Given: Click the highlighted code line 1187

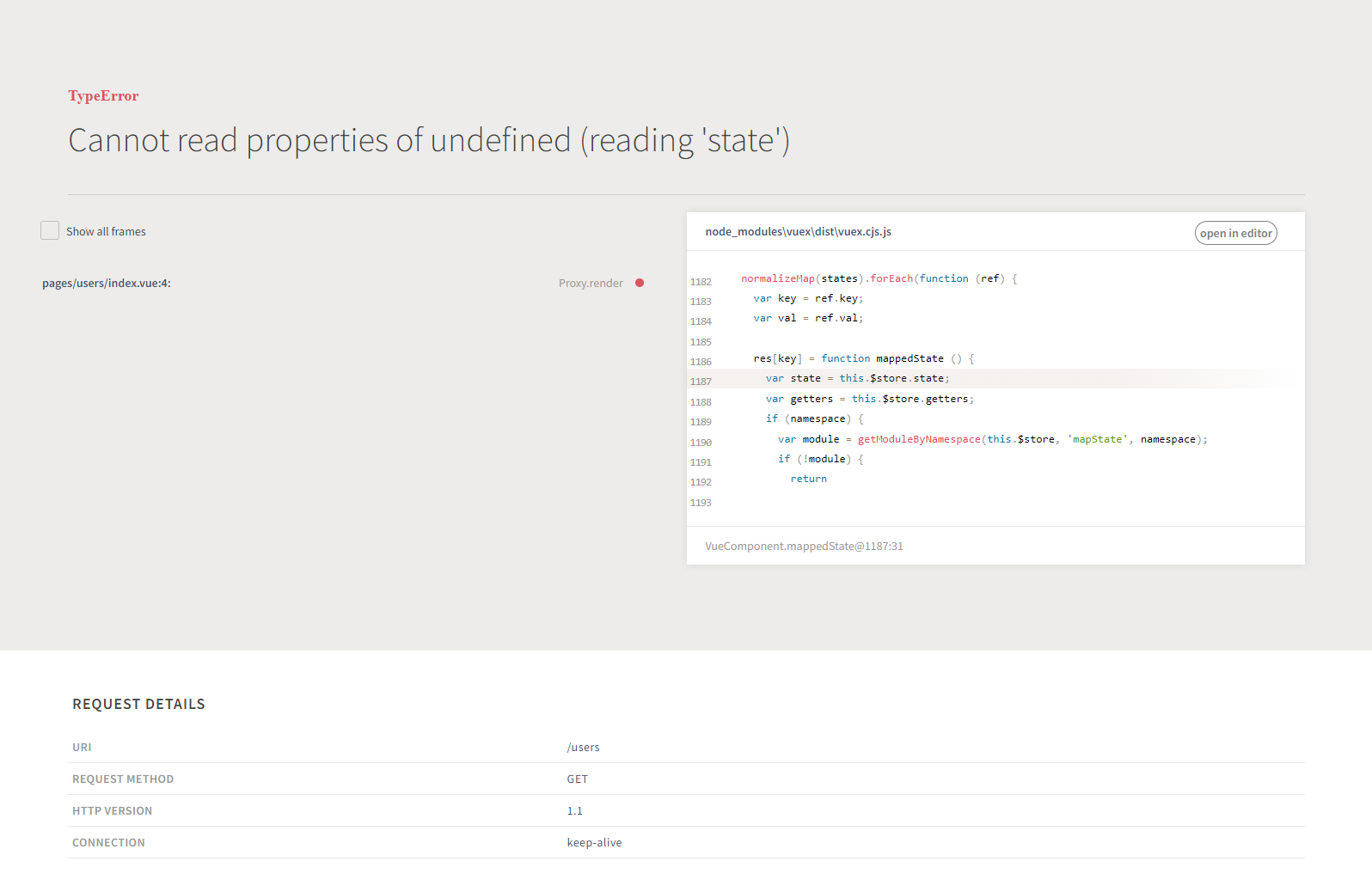Looking at the screenshot, I should coord(995,378).
